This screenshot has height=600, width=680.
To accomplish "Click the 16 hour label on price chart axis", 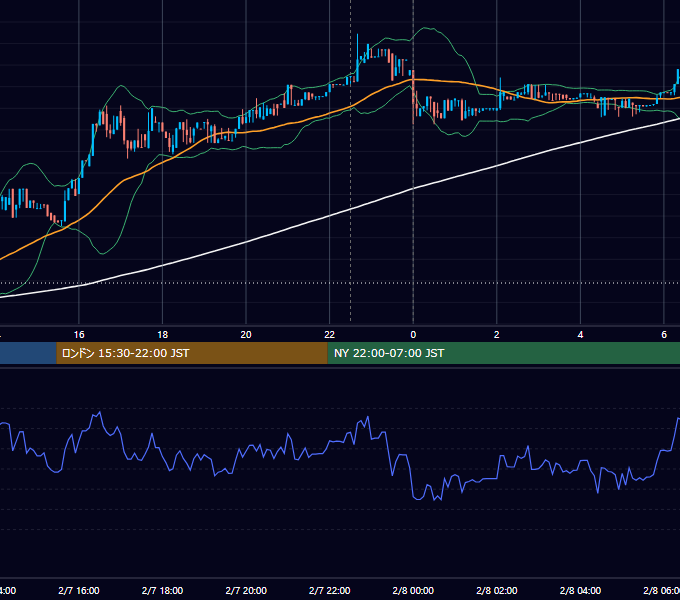I will coord(79,335).
